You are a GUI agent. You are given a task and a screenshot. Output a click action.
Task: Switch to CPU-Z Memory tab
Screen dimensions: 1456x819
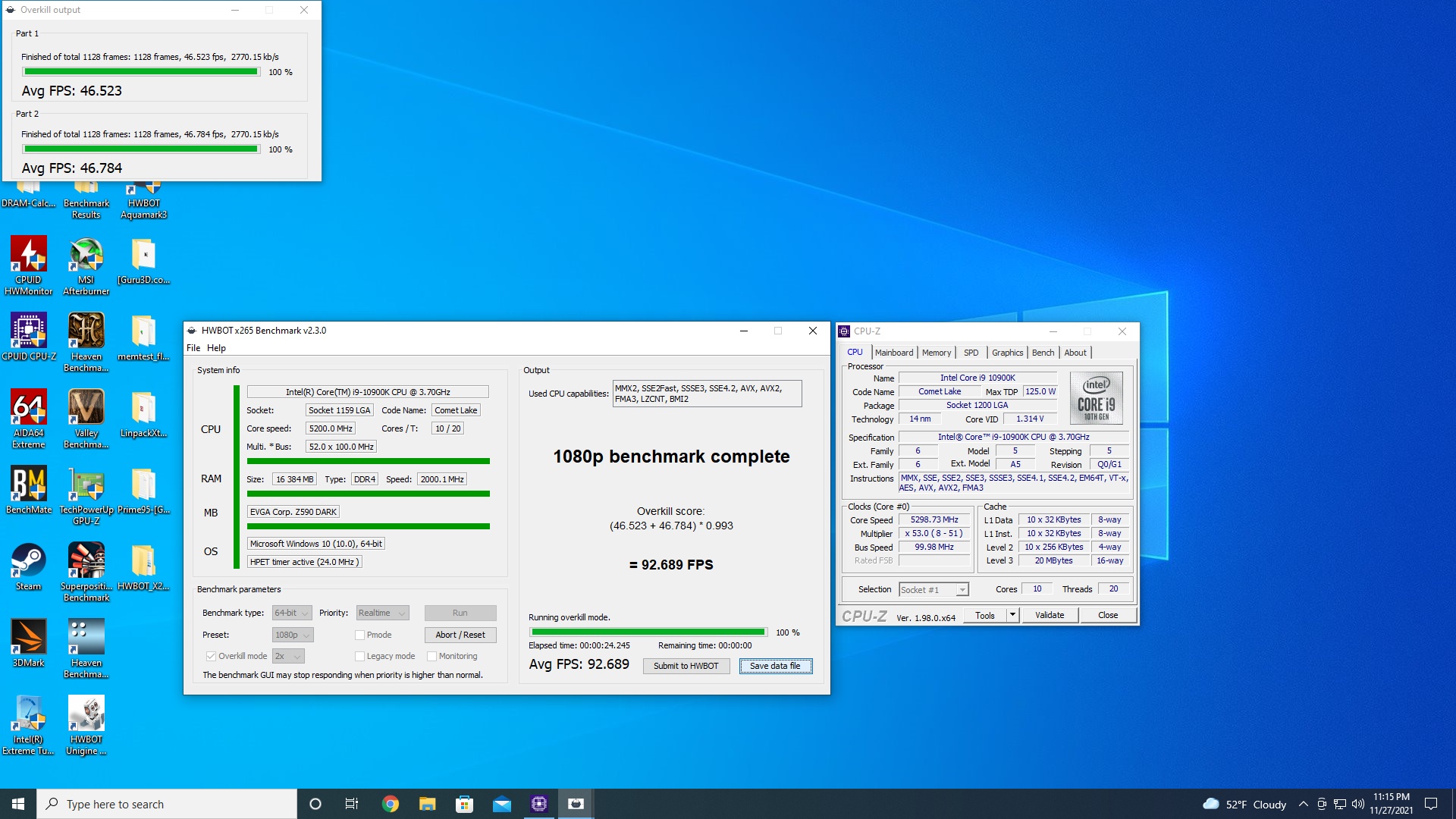coord(937,353)
